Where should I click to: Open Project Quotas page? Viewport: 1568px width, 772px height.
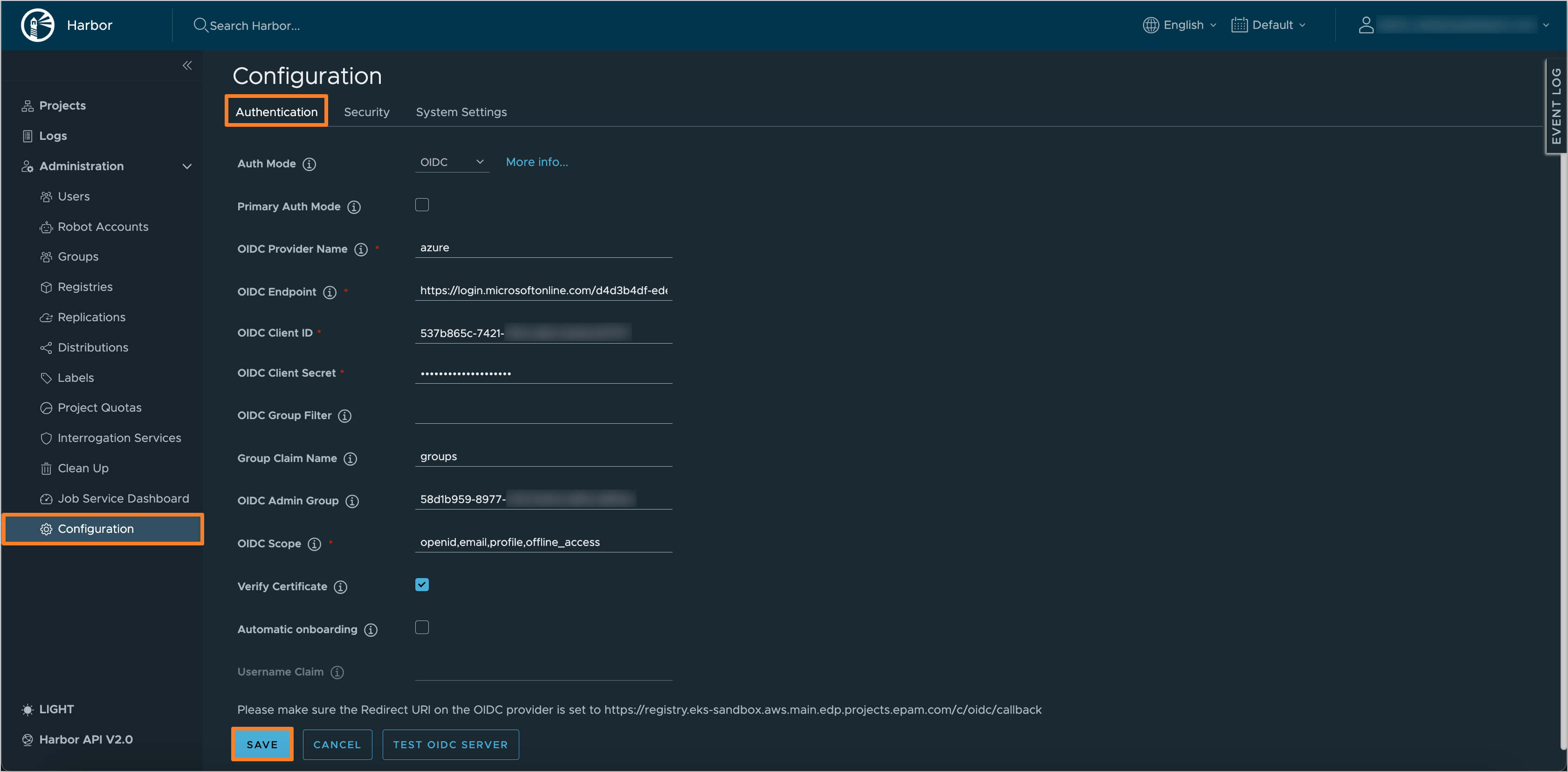[x=99, y=407]
